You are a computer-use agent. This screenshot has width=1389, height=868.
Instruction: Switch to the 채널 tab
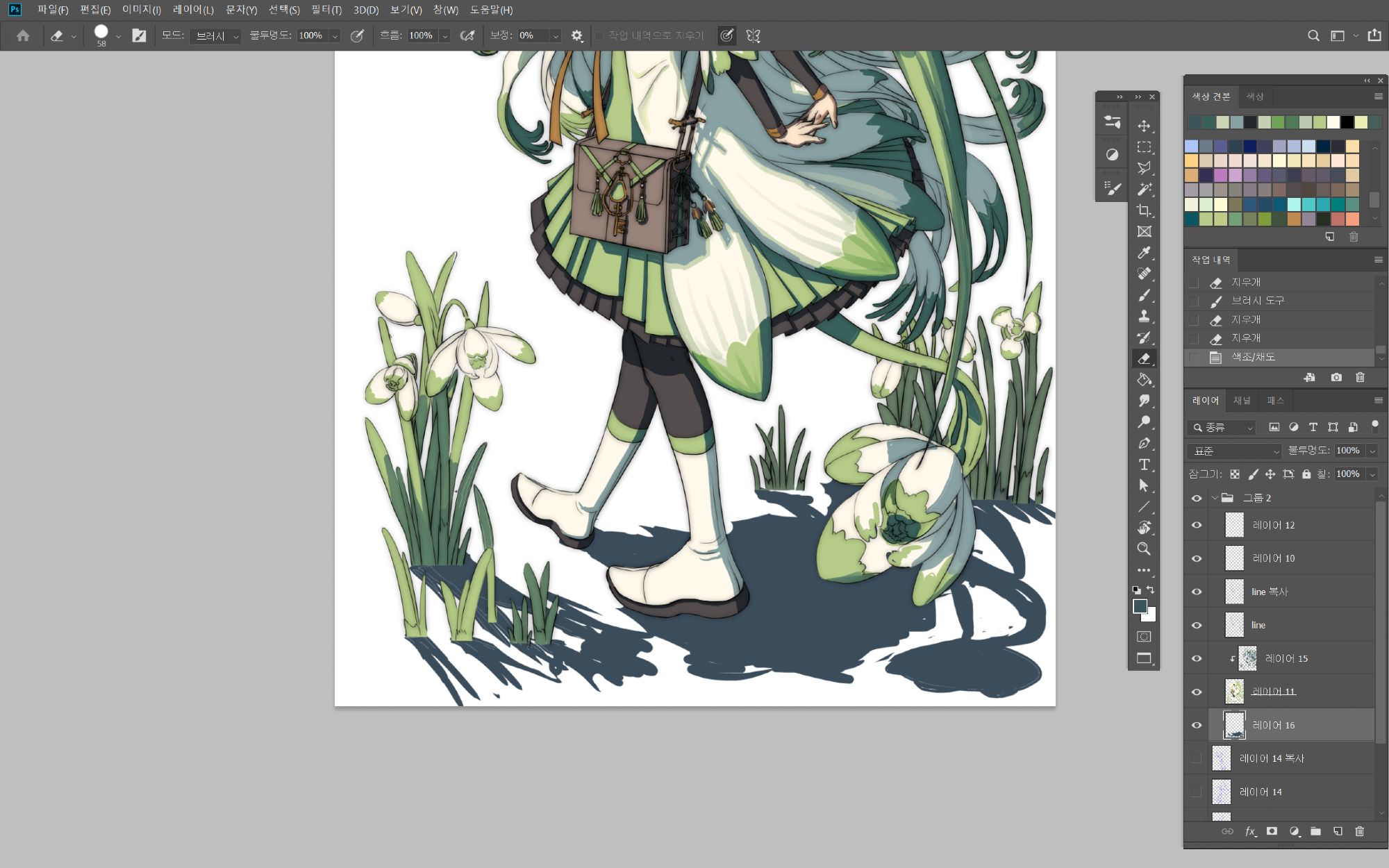[1242, 401]
